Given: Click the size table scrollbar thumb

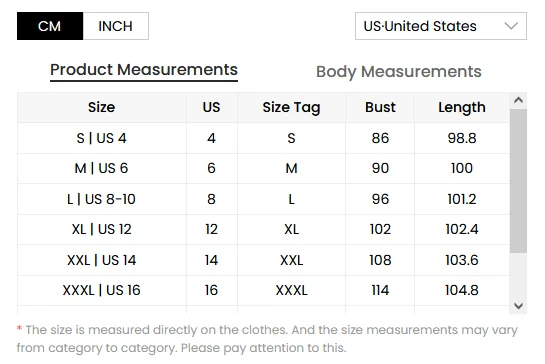Looking at the screenshot, I should tap(518, 181).
